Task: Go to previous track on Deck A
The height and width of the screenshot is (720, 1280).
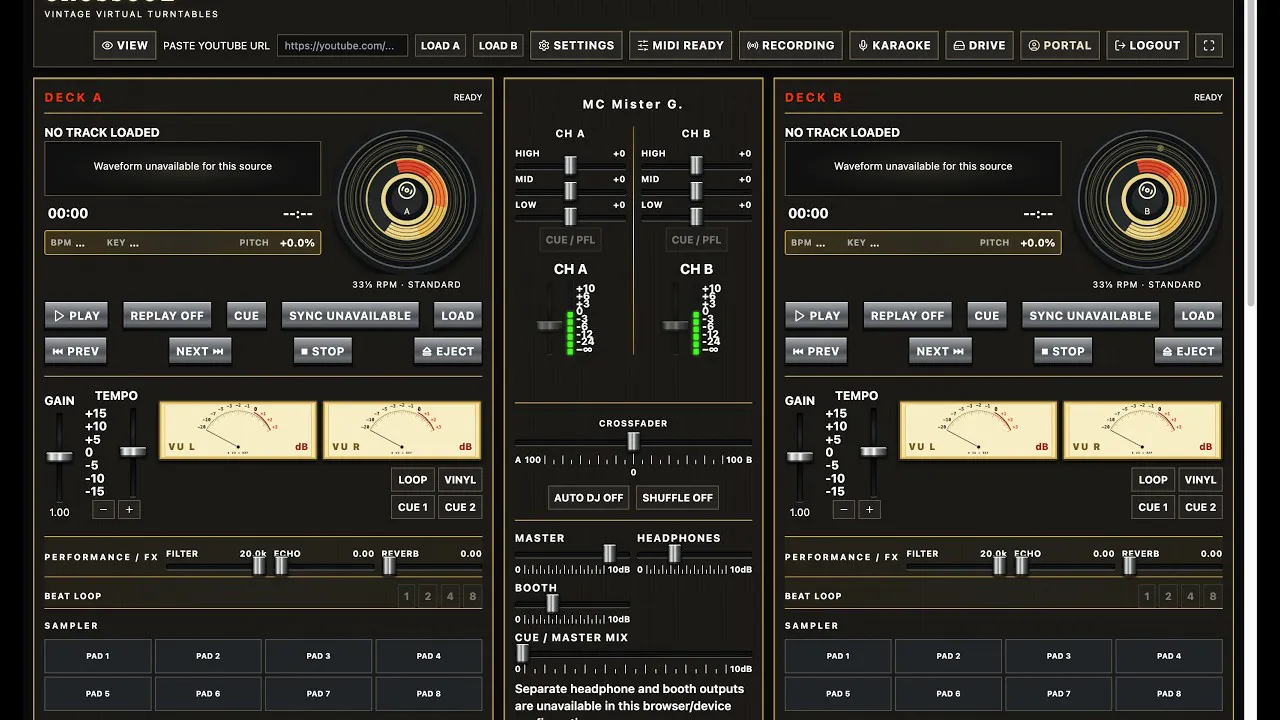Action: [76, 351]
